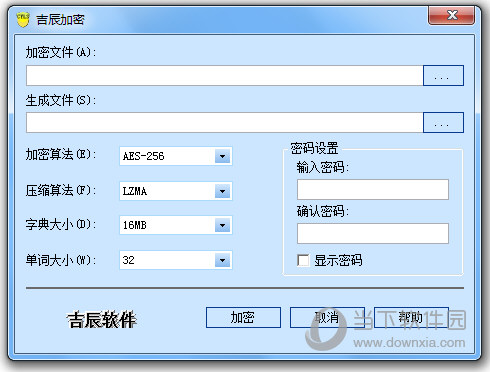Click the 吉辰加密 shield icon in title bar
The image size is (490, 372).
23,20
